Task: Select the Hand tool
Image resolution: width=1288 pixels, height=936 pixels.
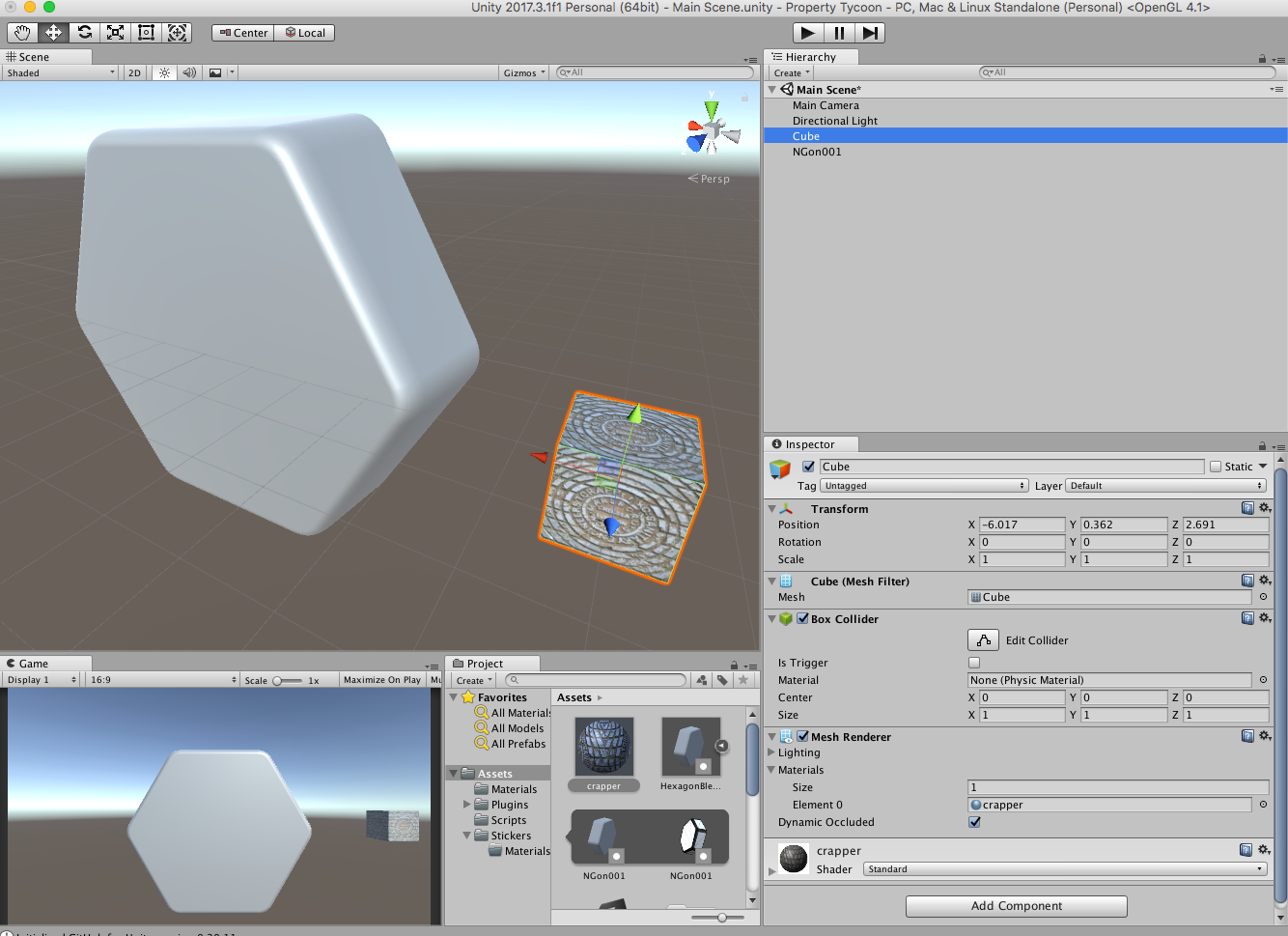Action: tap(22, 33)
